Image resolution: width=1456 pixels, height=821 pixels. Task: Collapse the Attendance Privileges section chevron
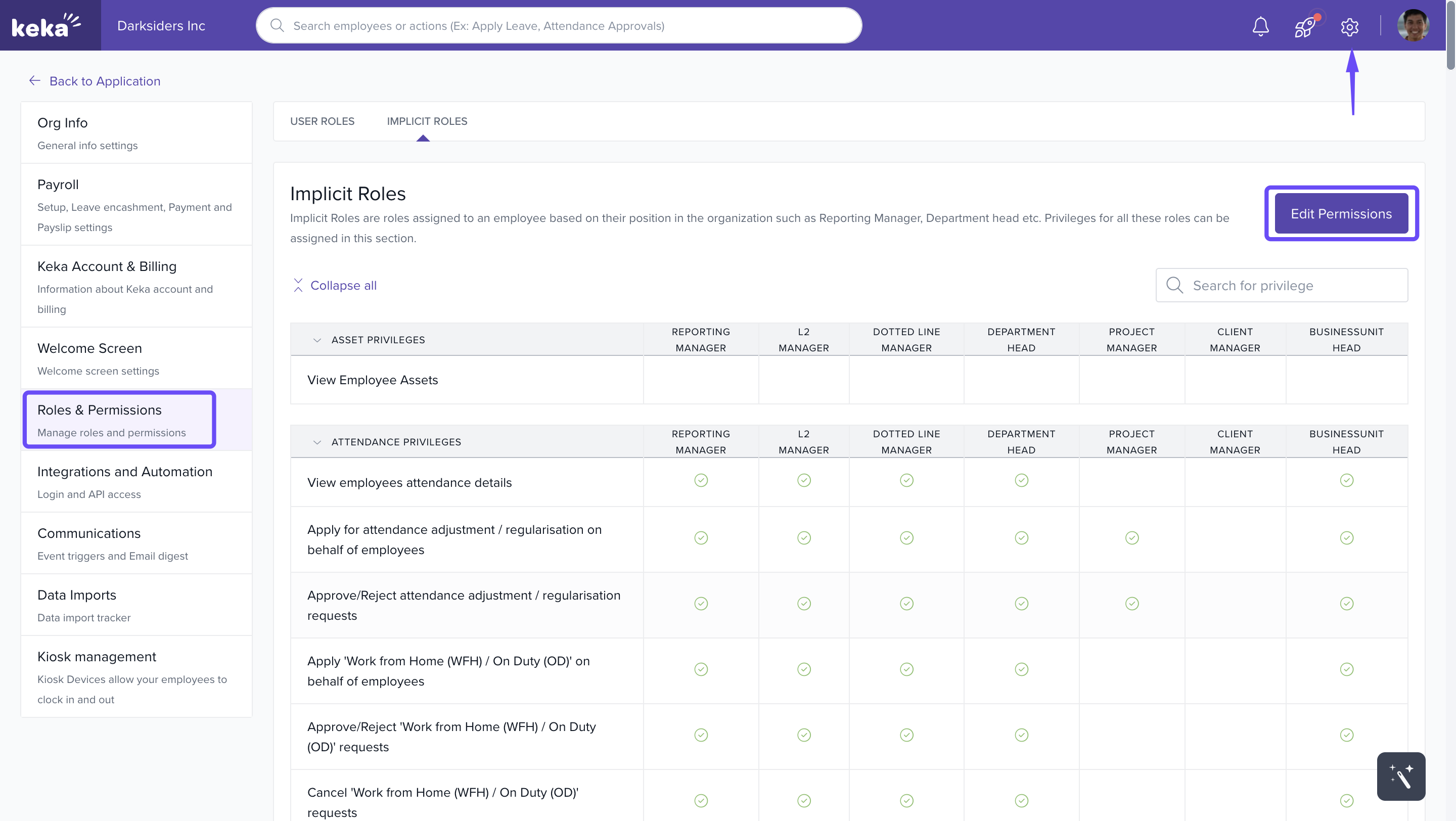click(x=317, y=442)
